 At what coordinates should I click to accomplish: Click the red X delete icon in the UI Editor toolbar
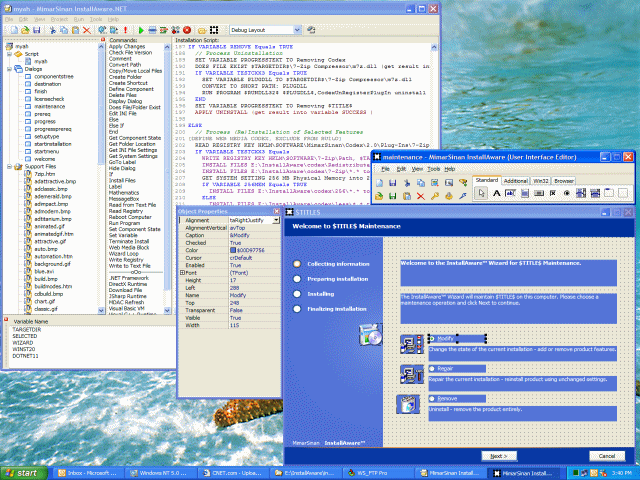421,196
